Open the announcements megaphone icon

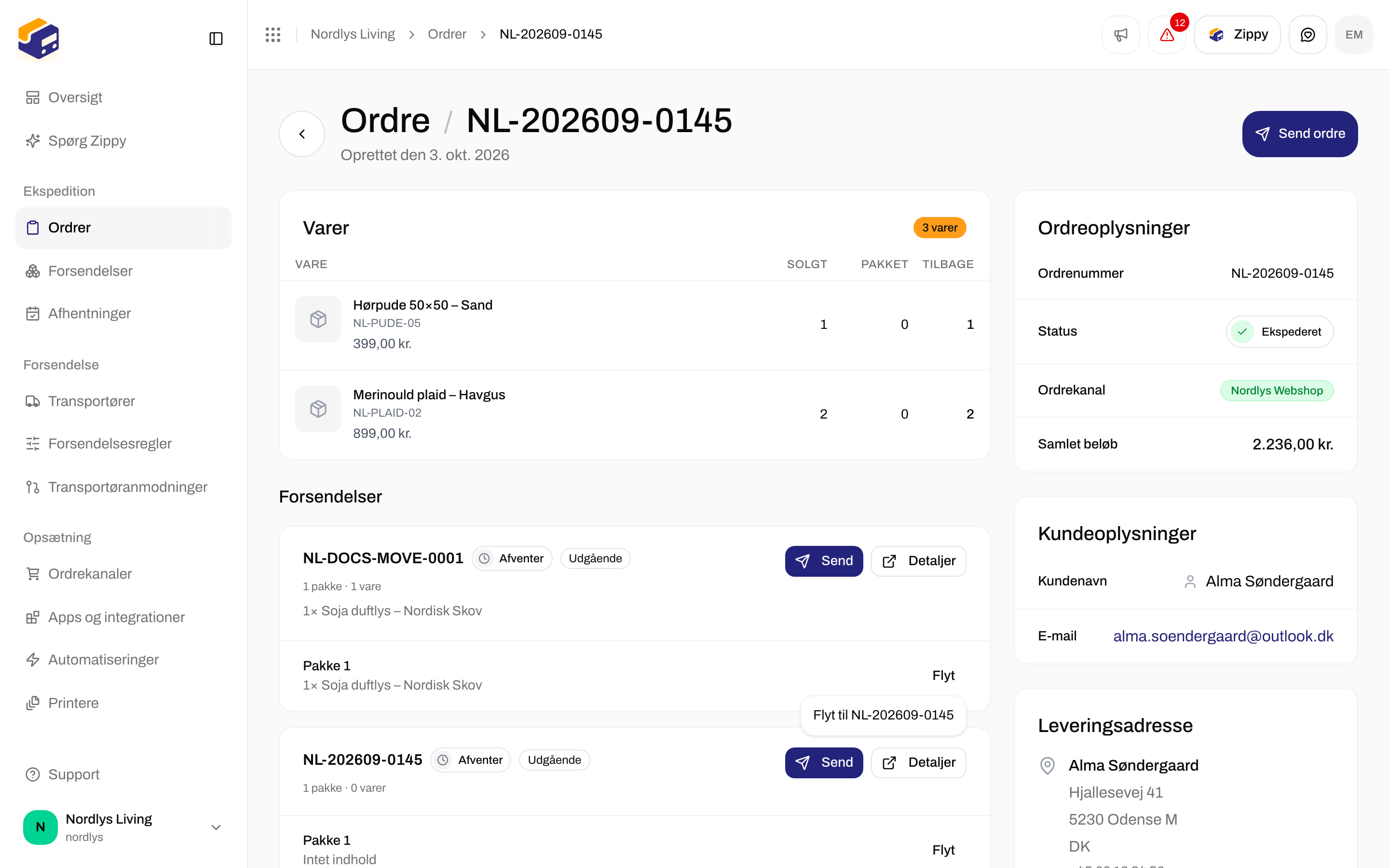click(x=1120, y=35)
